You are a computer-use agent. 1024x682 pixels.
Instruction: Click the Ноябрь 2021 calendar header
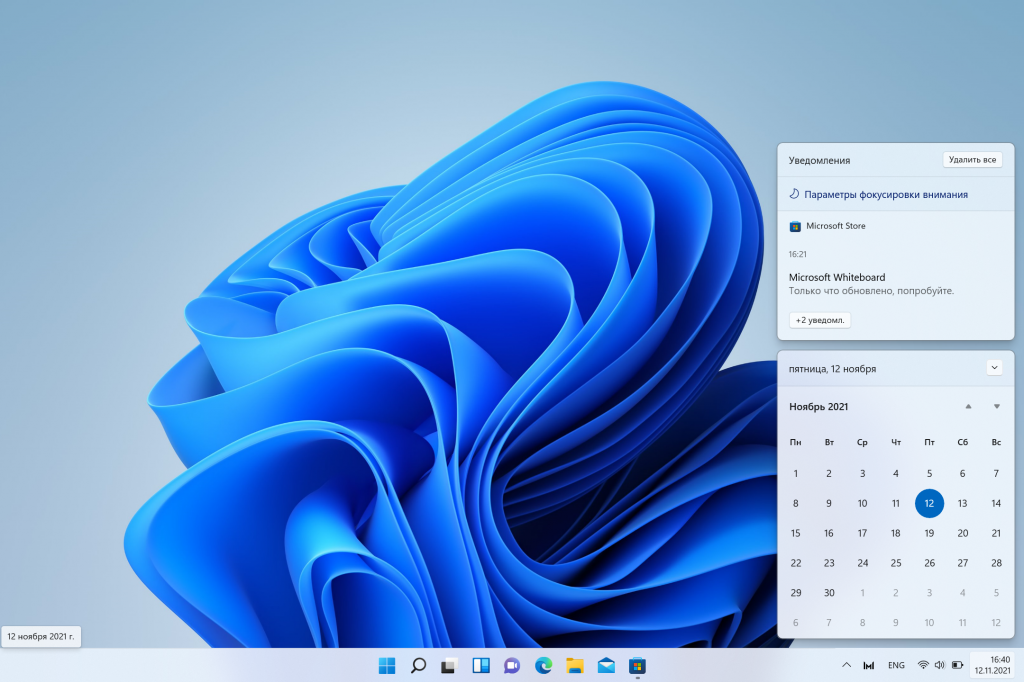click(818, 406)
